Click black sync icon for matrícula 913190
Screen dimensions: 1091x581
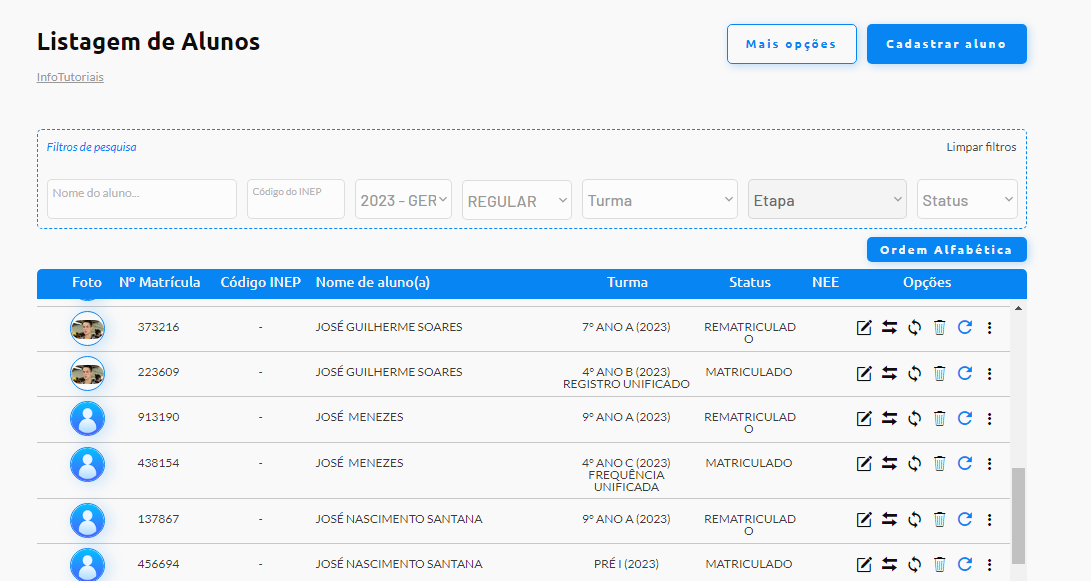(x=914, y=419)
